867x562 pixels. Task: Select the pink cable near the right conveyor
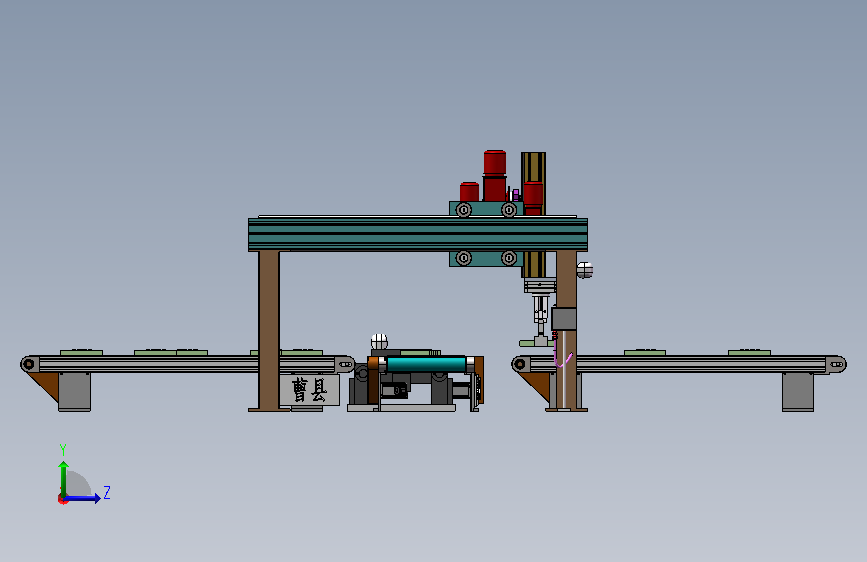pyautogui.click(x=562, y=356)
